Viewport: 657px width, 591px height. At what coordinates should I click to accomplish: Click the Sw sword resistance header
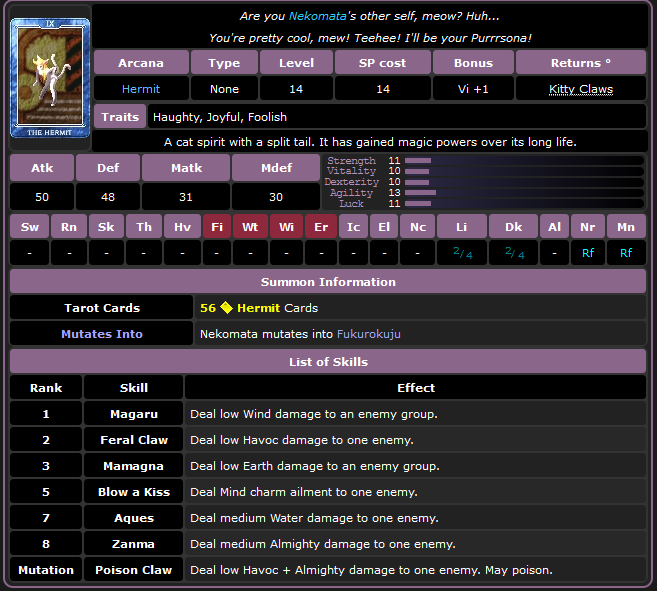tap(29, 227)
